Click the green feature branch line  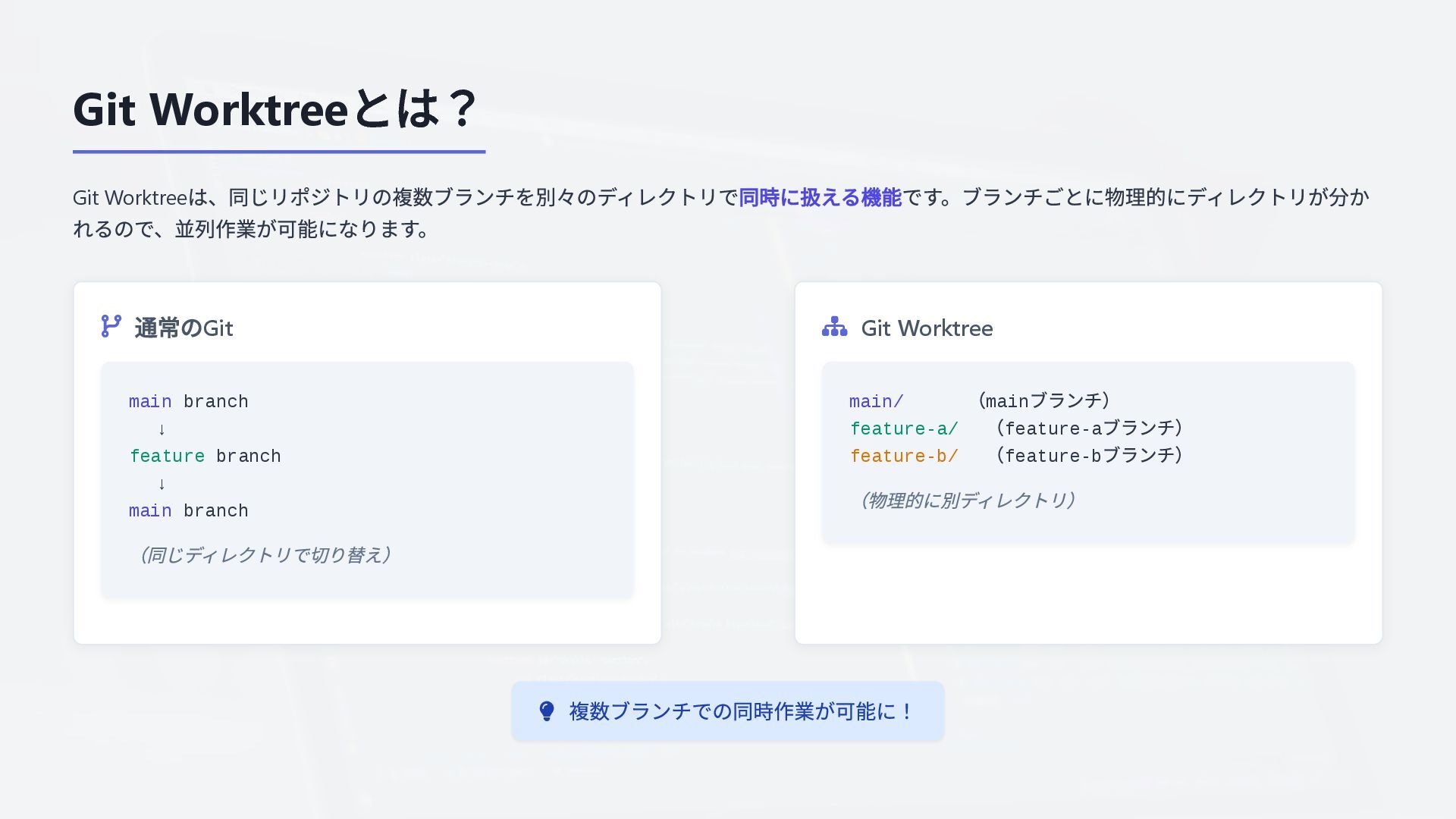click(205, 457)
